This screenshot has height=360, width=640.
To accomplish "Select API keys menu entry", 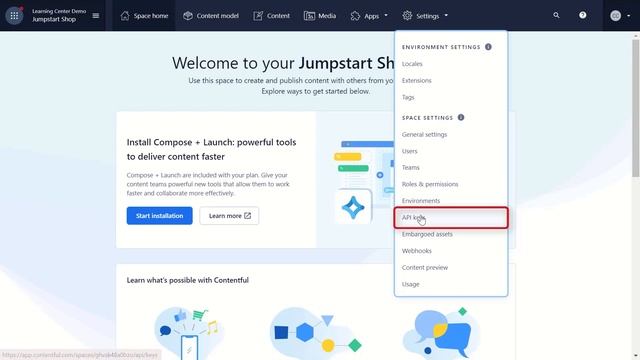I will [x=451, y=218].
